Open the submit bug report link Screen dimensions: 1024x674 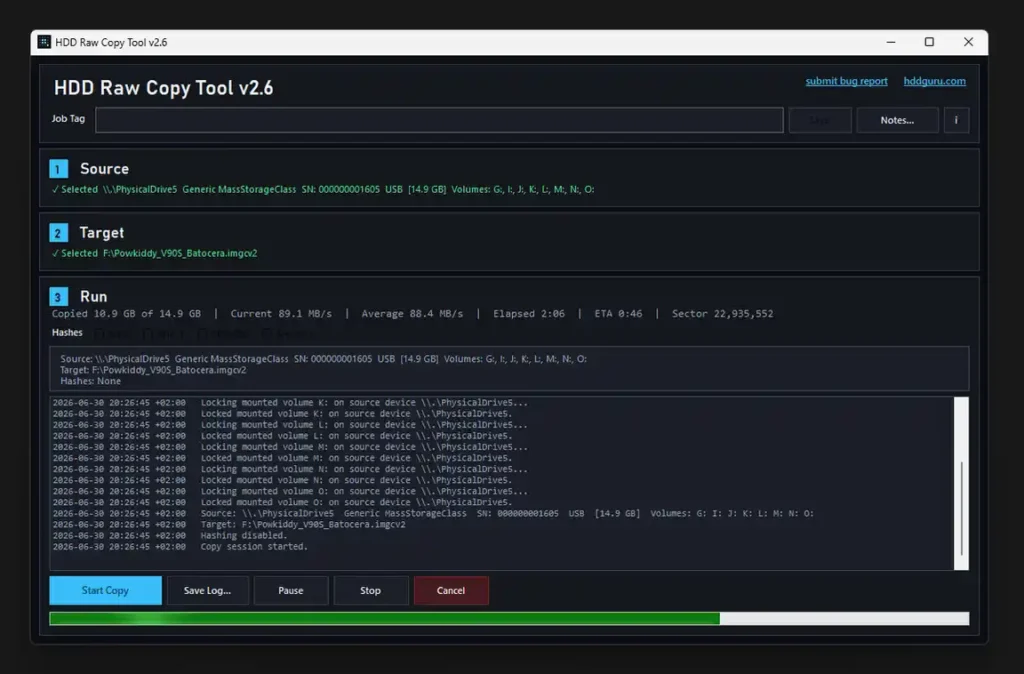click(x=846, y=81)
